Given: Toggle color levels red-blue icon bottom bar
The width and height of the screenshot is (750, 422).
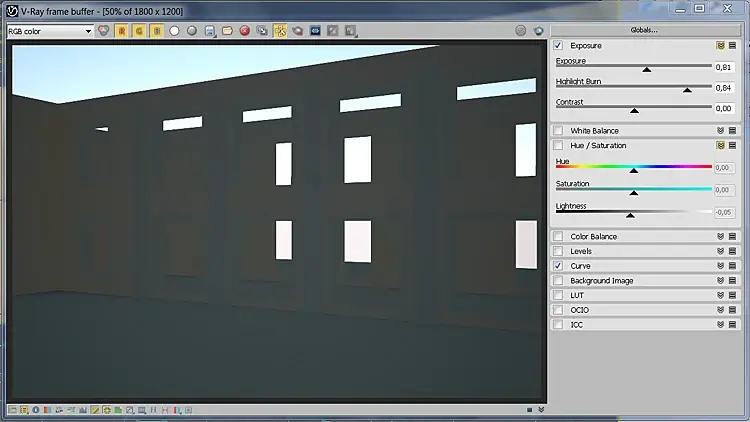Looking at the screenshot, I should point(47,410).
